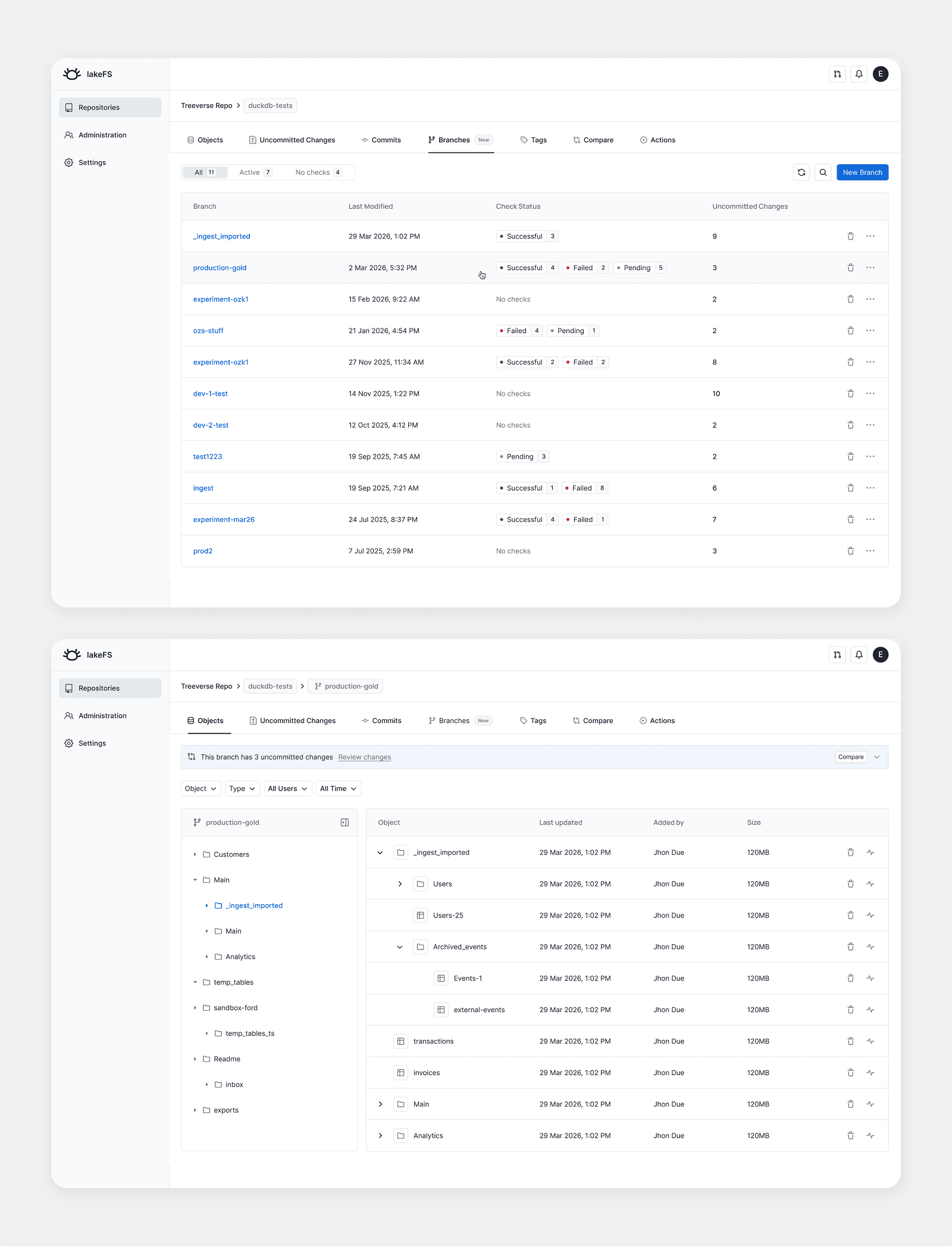Viewport: 952px width, 1247px height.
Task: Expand the uncommitted changes banner chevron
Action: point(876,757)
